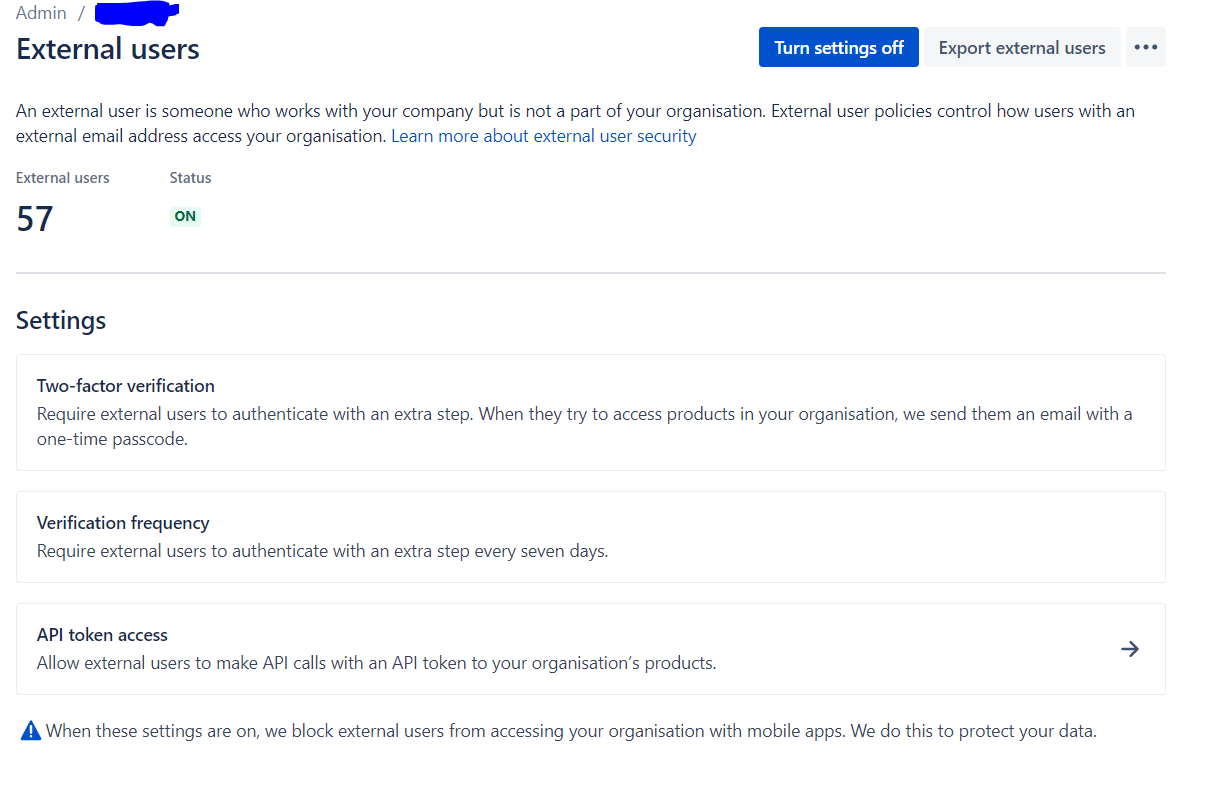Click the blue warning triangle icon
The width and height of the screenshot is (1205, 786).
pos(31,731)
